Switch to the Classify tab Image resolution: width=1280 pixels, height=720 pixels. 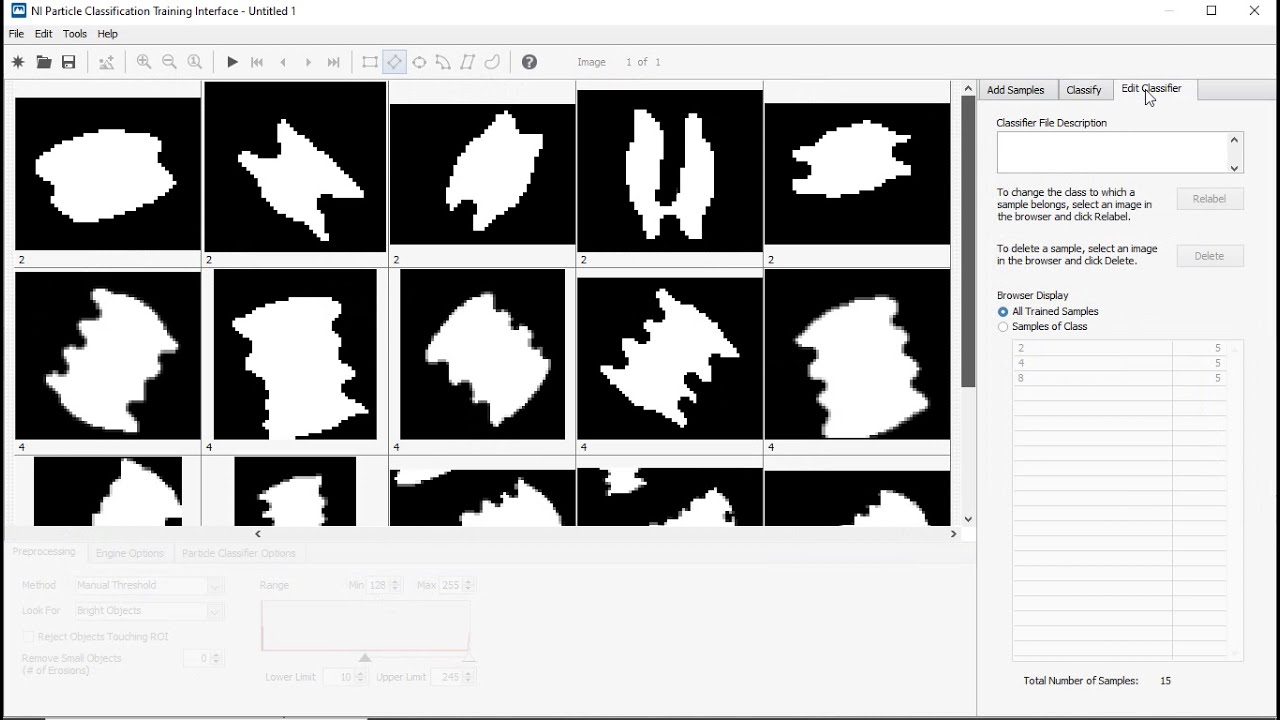pyautogui.click(x=1084, y=90)
